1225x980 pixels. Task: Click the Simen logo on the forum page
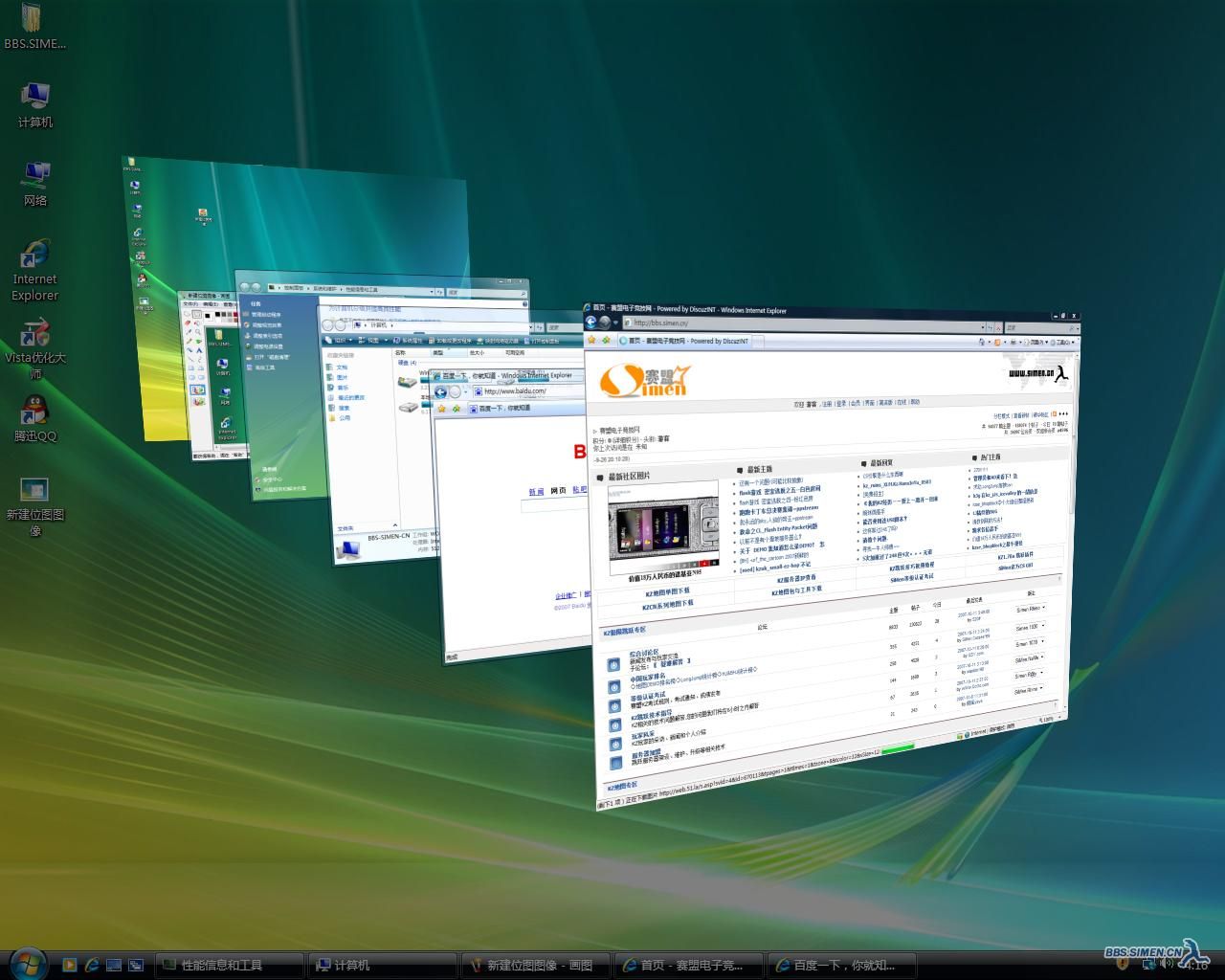[646, 380]
